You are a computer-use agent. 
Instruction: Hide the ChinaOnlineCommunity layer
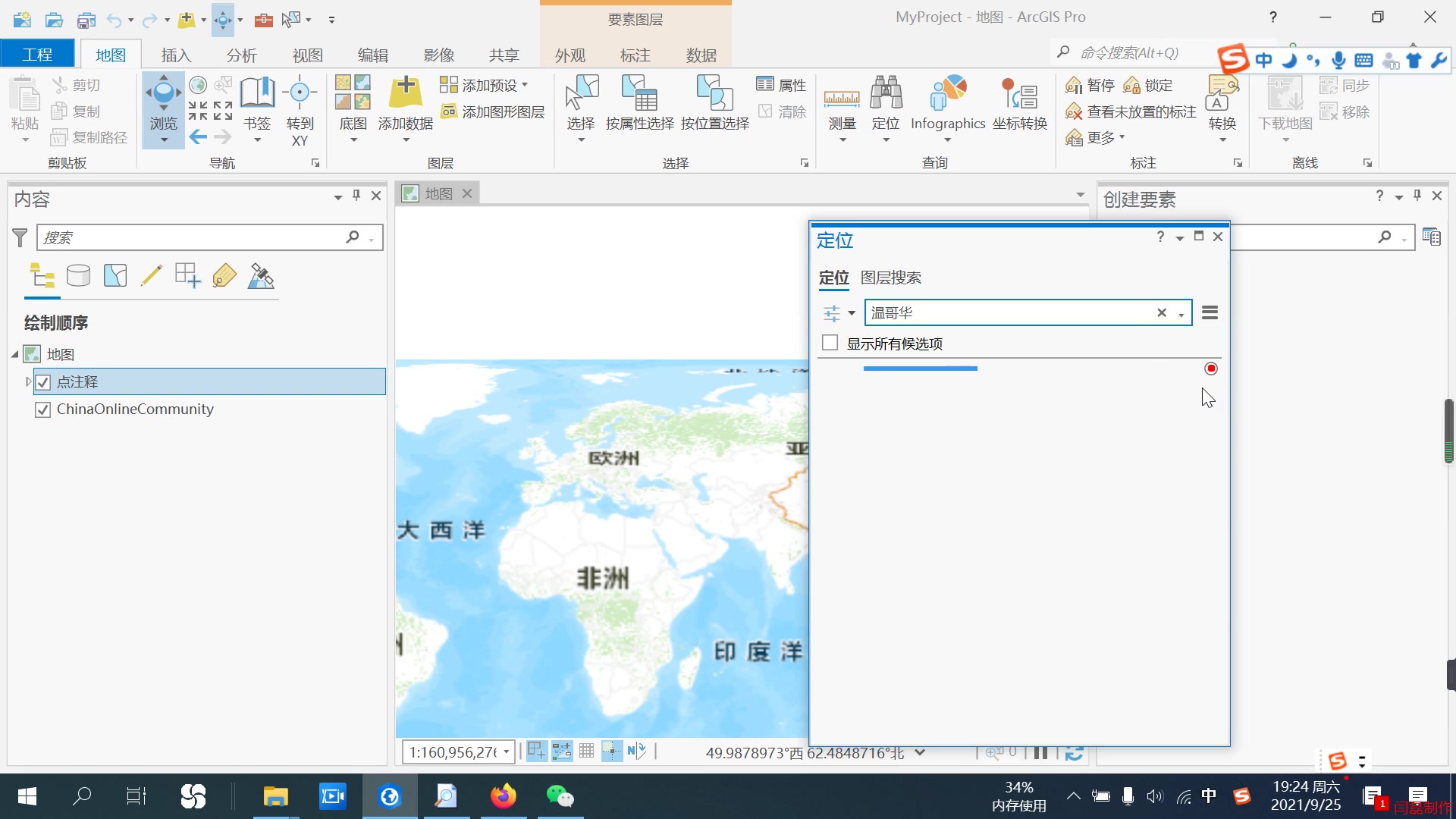pyautogui.click(x=43, y=409)
